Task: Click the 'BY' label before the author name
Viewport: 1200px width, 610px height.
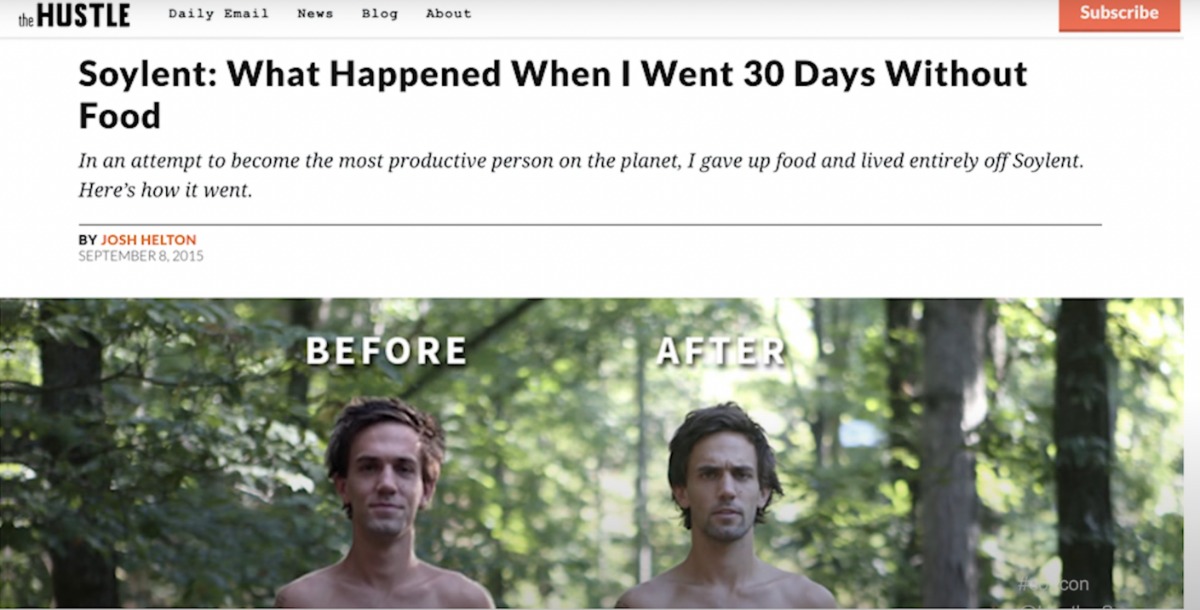Action: click(x=87, y=240)
